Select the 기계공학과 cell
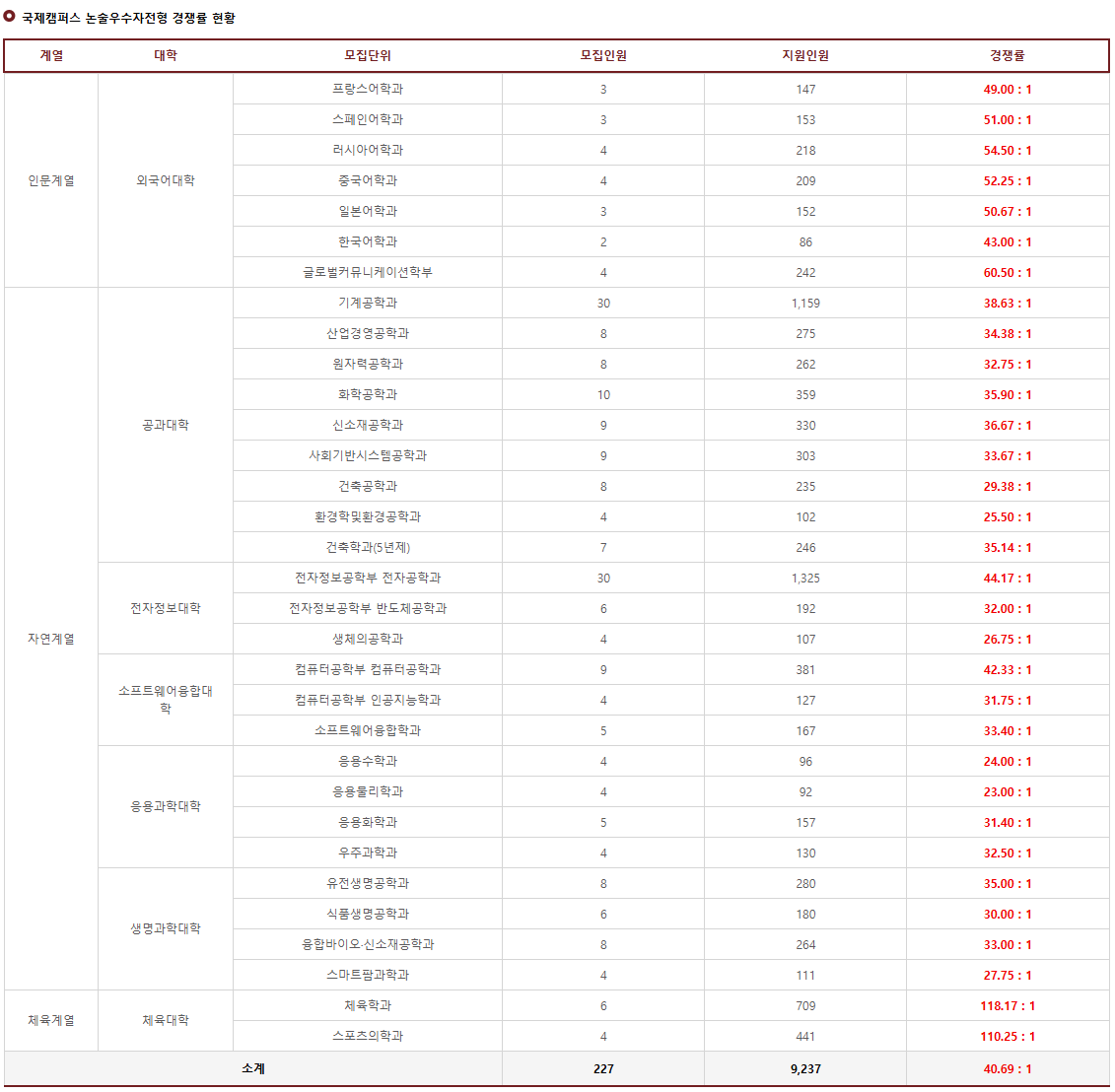Viewport: 1115px width, 1092px height. point(368,303)
